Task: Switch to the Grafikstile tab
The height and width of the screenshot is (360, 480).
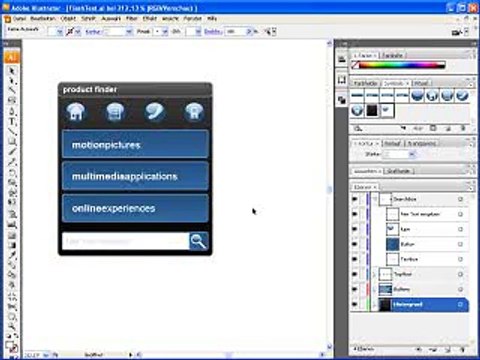Action: [x=399, y=171]
